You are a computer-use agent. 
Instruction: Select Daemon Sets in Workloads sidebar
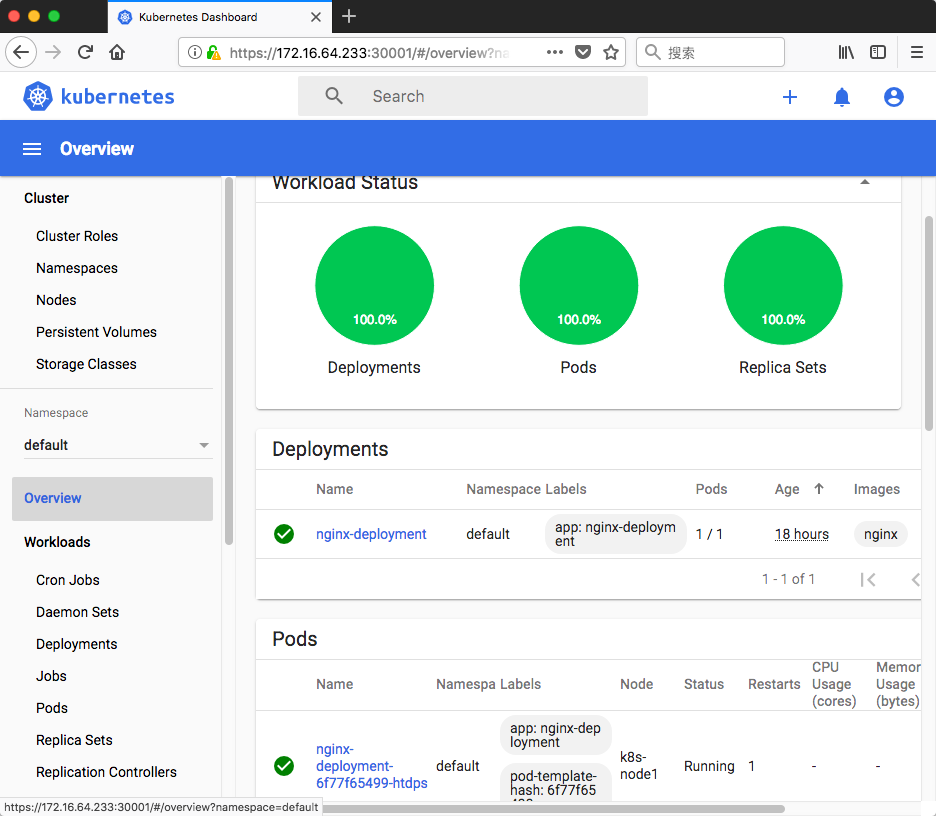pos(77,612)
